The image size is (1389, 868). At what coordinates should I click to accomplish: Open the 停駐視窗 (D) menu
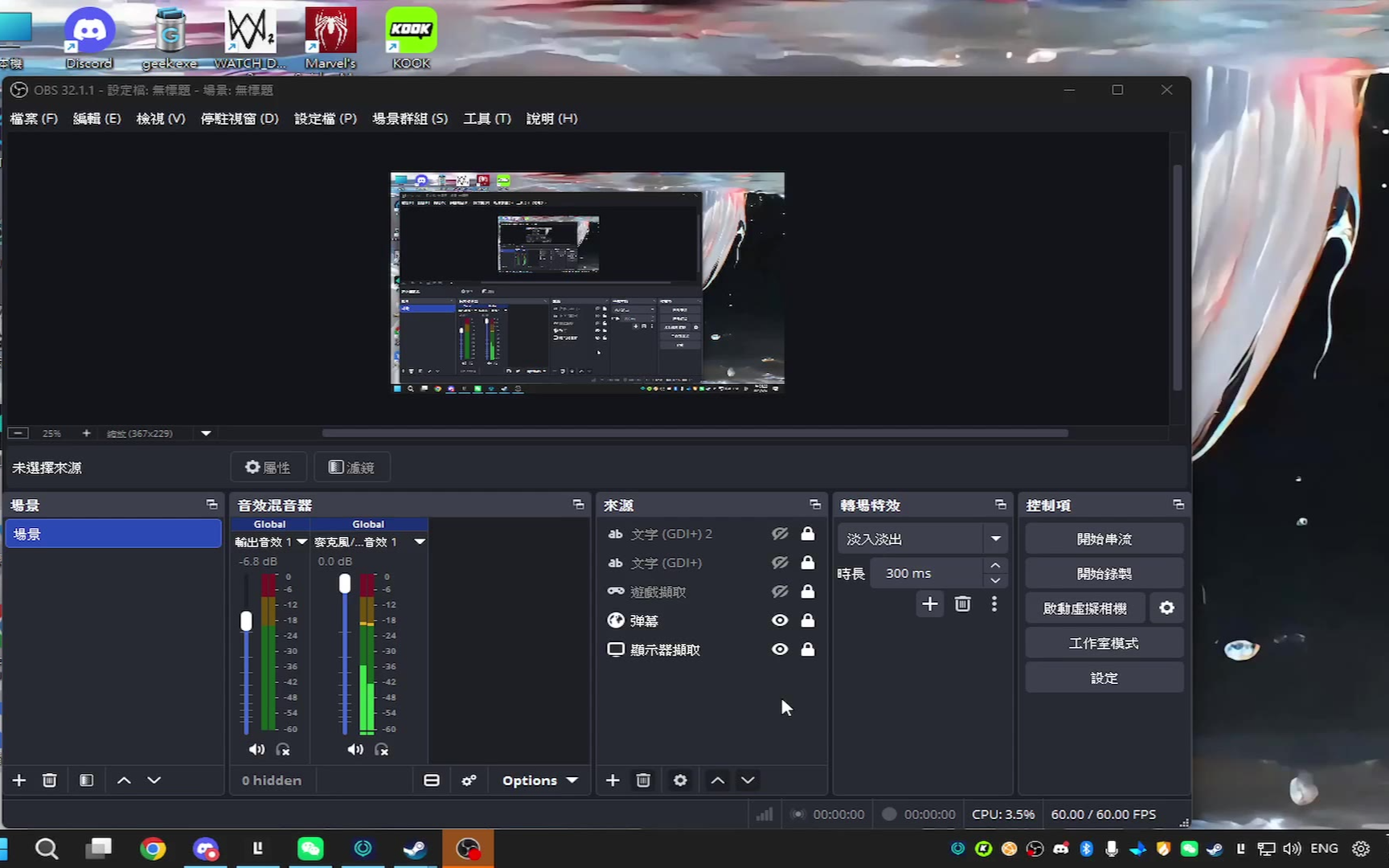(240, 118)
